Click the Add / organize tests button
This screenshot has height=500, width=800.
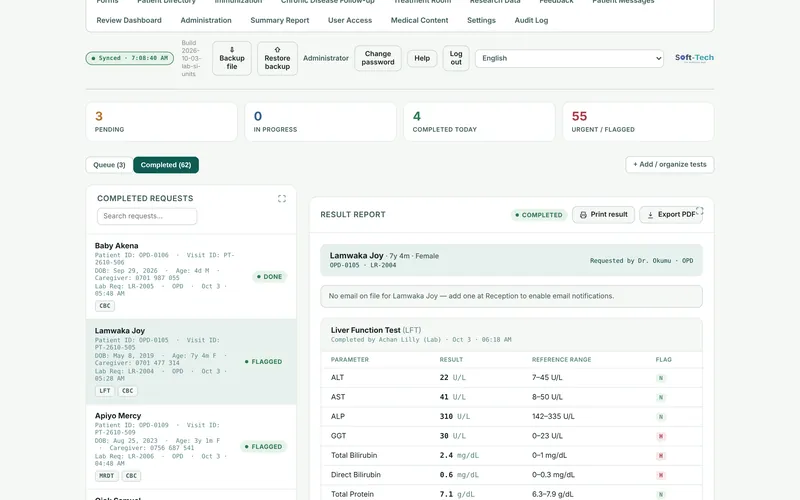pyautogui.click(x=669, y=164)
